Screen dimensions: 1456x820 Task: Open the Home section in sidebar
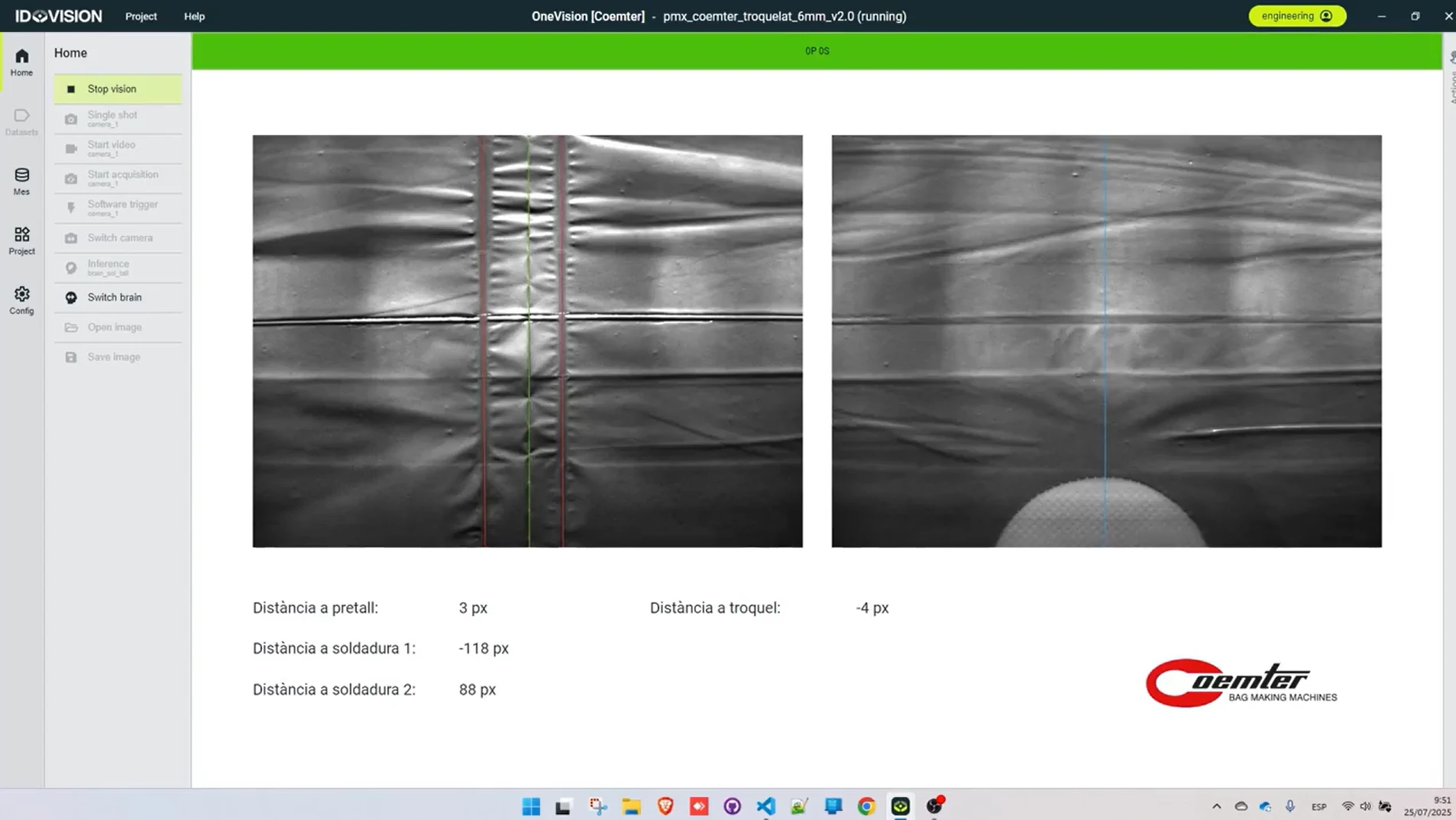[21, 62]
